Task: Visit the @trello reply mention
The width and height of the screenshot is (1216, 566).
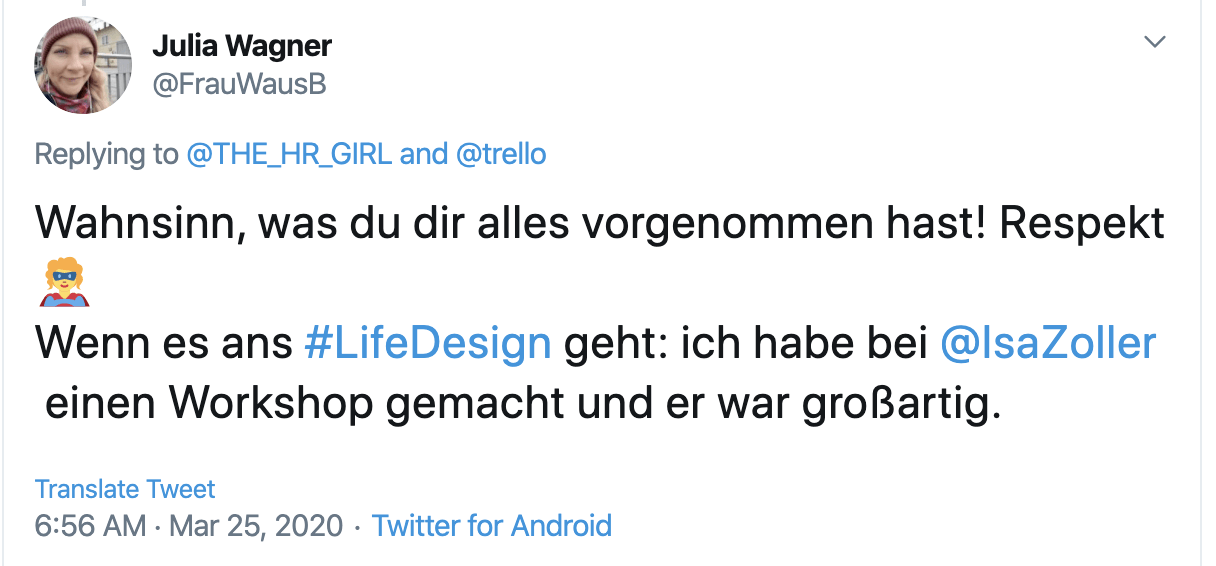Action: point(503,154)
